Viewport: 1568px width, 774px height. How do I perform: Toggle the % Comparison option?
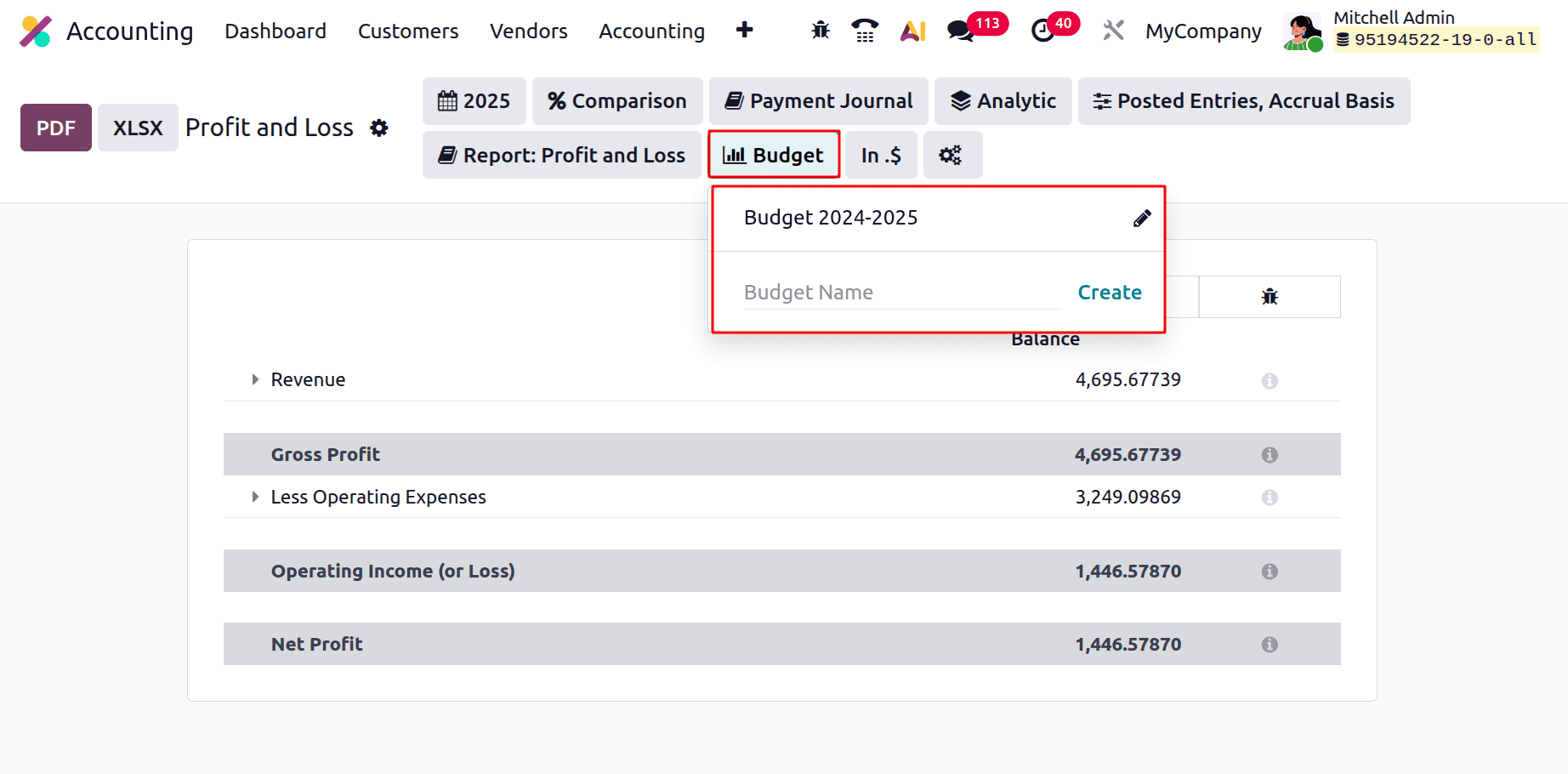617,100
